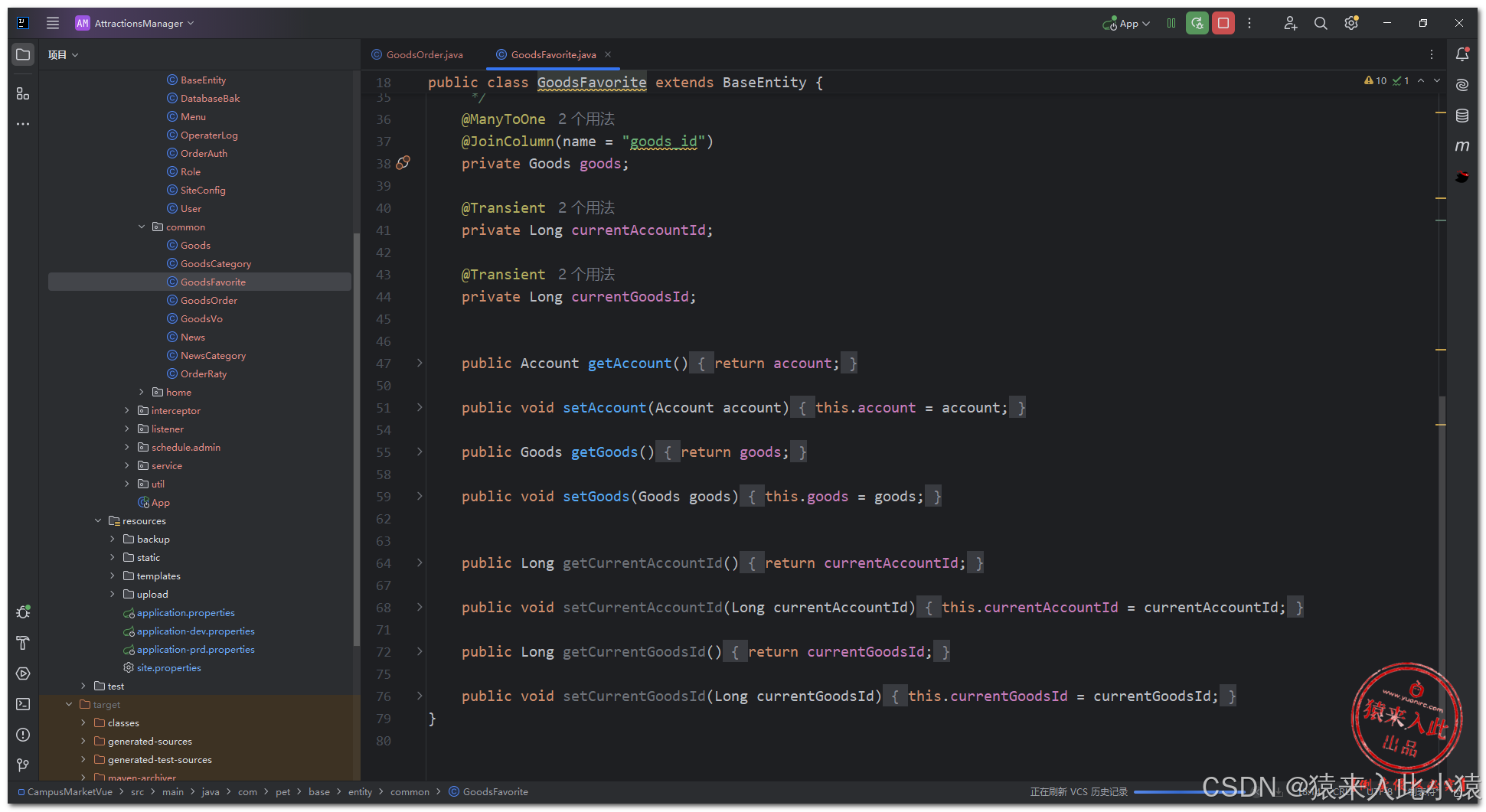Open GoodsOrder class in tree
The height and width of the screenshot is (812, 1486).
pyautogui.click(x=209, y=300)
